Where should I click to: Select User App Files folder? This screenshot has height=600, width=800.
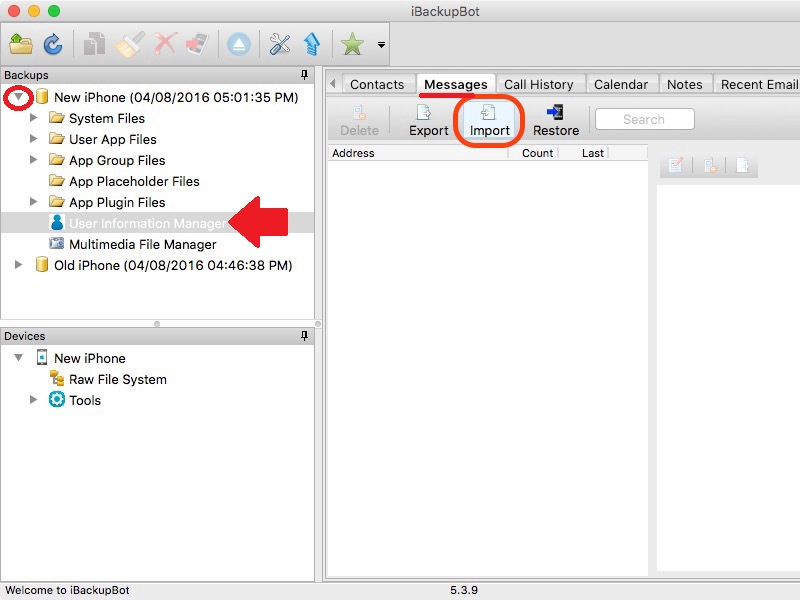pos(113,139)
